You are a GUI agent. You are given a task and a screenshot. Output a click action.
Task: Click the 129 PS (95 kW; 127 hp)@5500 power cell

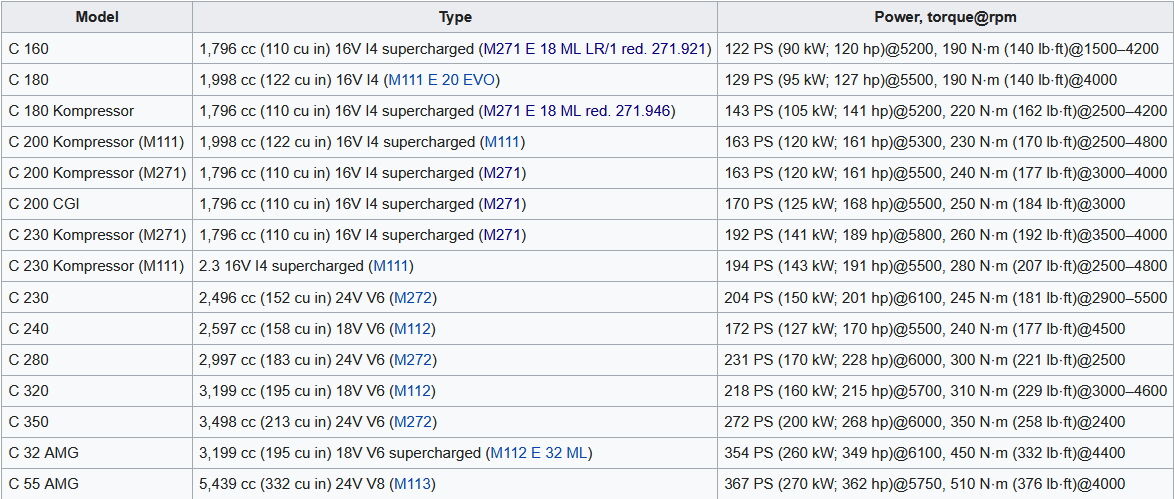point(946,79)
